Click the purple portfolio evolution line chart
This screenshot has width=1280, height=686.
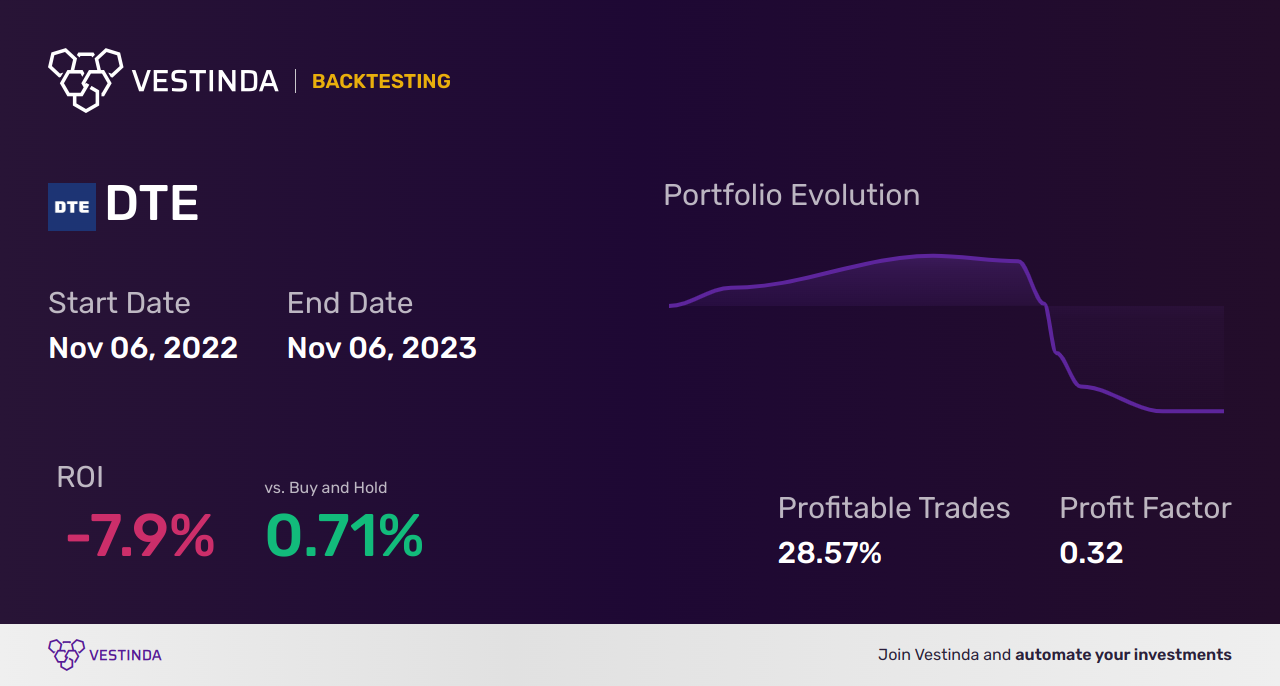(x=946, y=333)
